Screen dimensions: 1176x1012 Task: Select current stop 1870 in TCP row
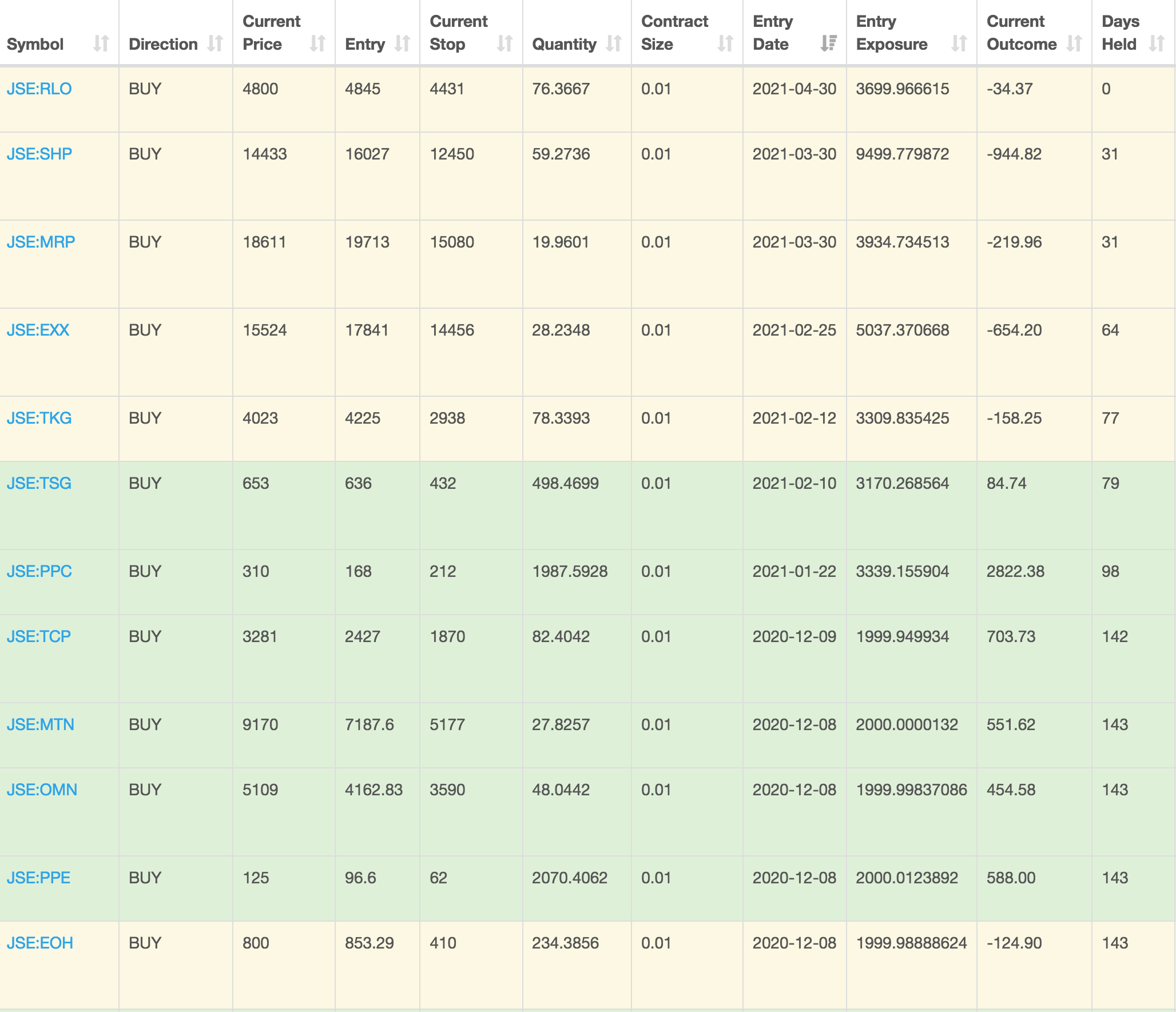[447, 636]
